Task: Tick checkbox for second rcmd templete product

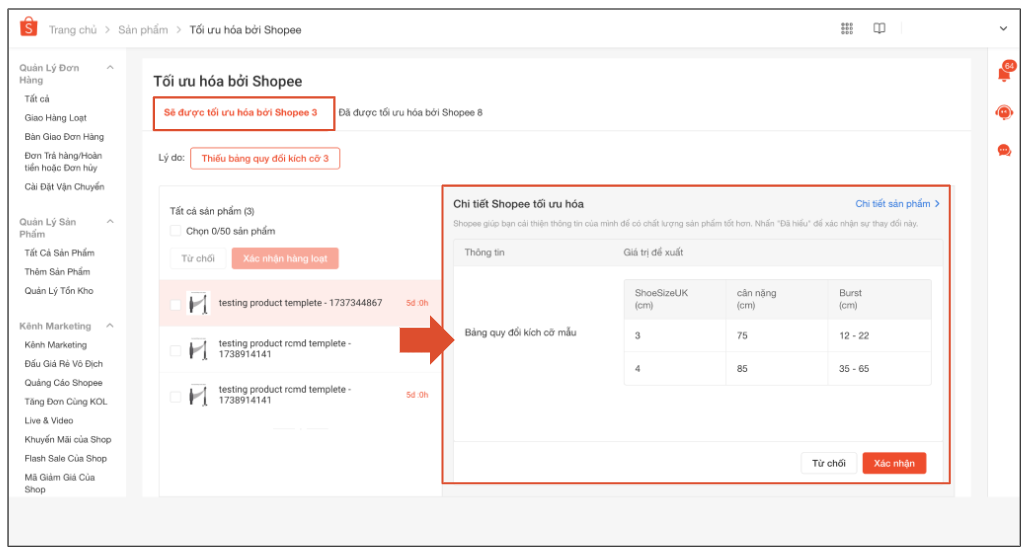Action: pos(176,351)
